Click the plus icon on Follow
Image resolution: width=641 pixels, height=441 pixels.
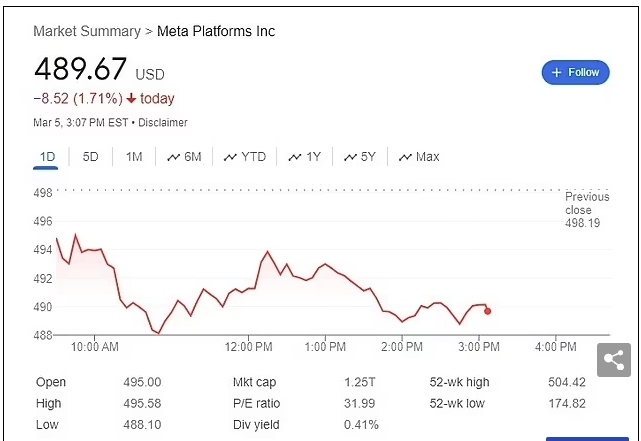coord(557,72)
